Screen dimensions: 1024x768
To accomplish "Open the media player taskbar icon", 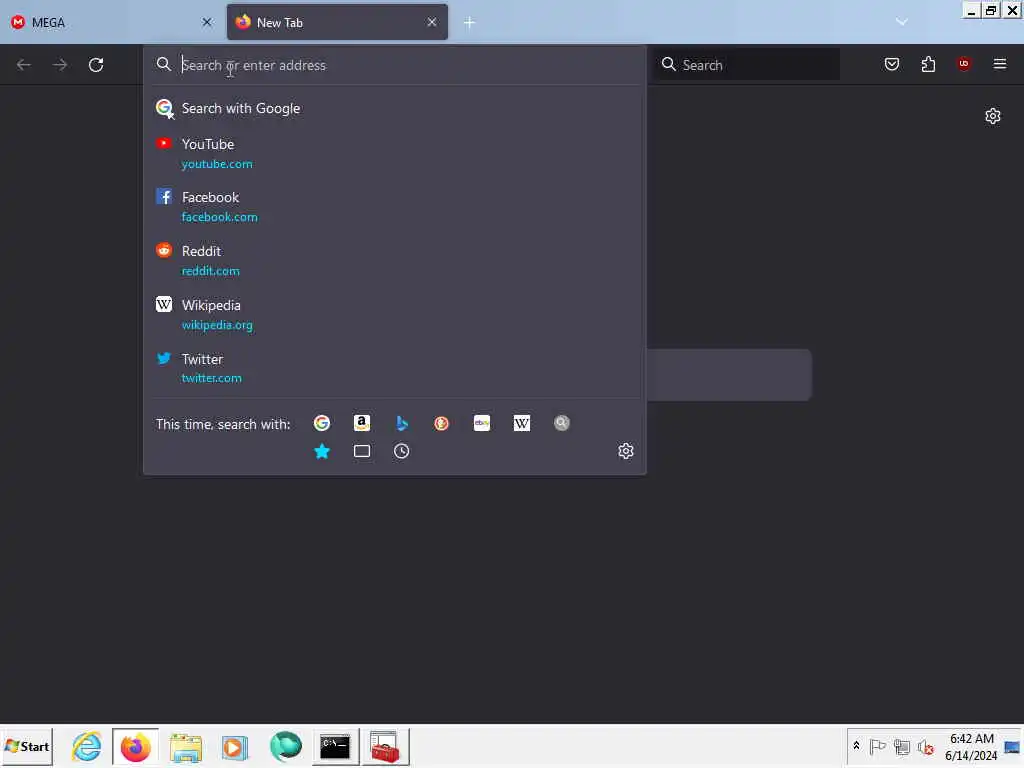I will click(x=234, y=747).
